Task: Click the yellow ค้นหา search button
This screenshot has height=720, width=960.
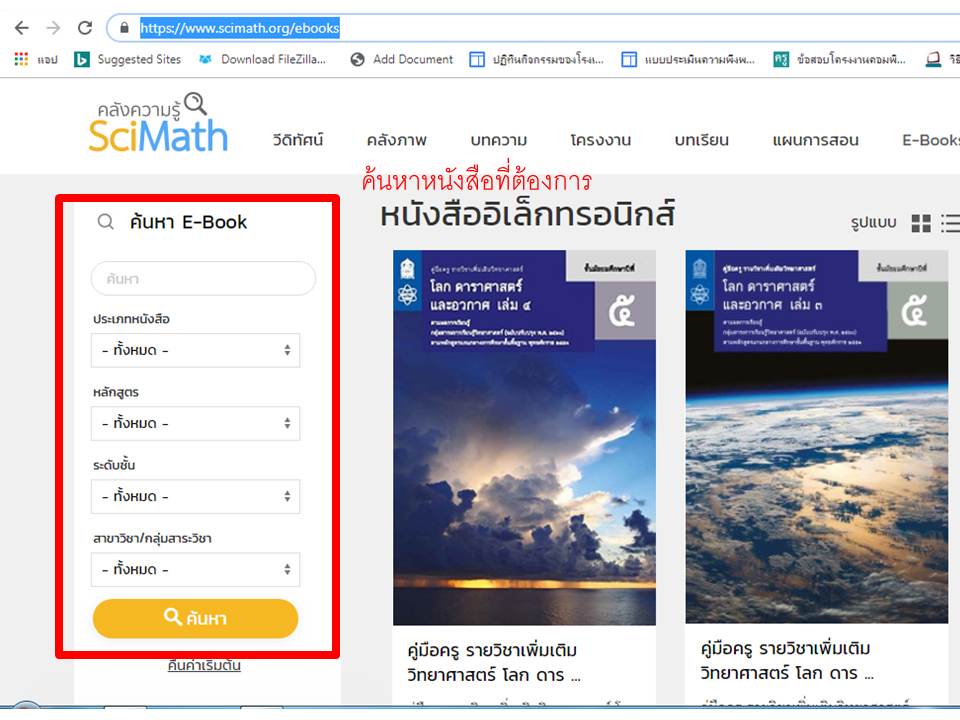Action: pos(195,618)
